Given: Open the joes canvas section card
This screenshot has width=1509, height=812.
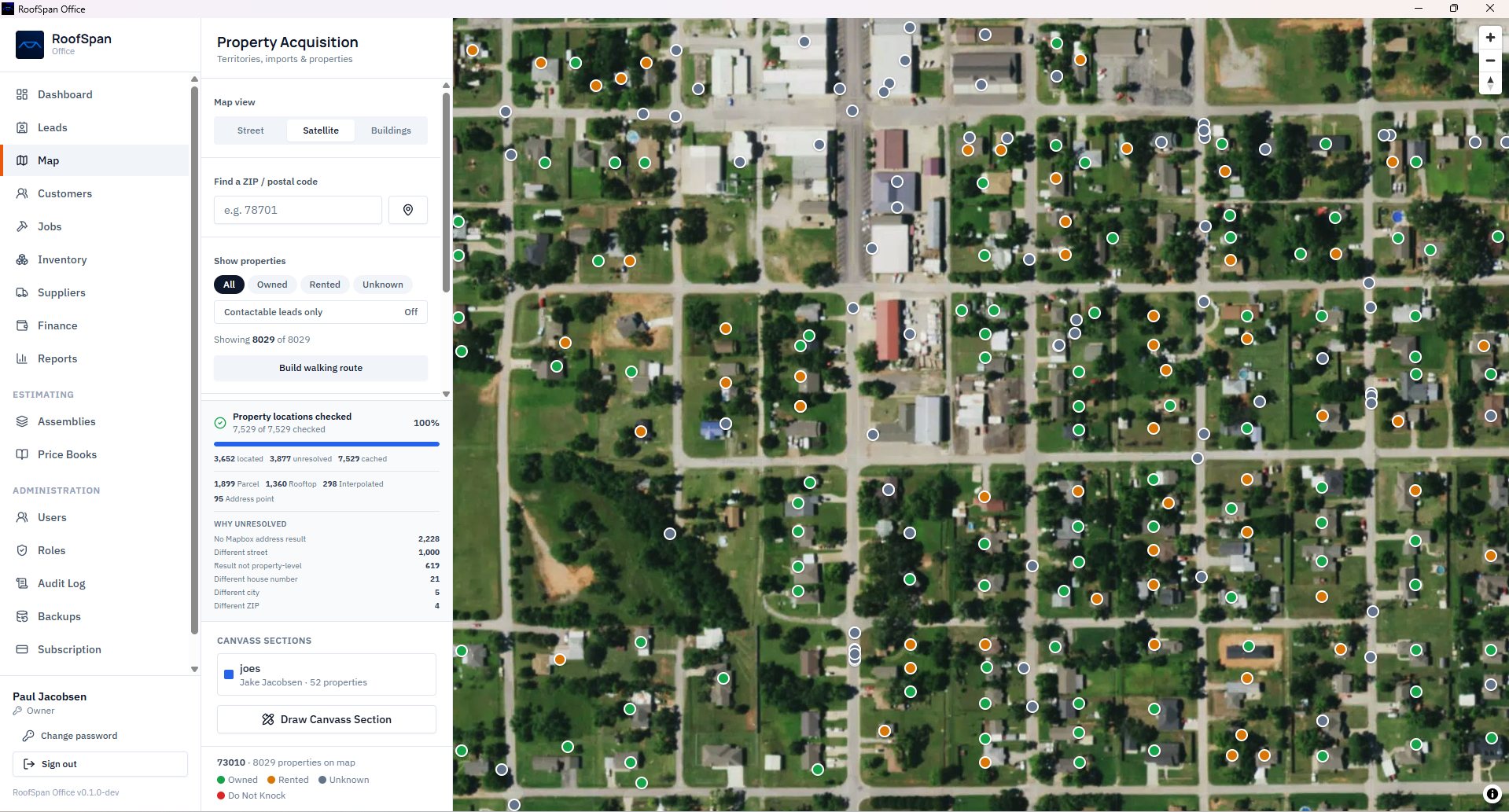Looking at the screenshot, I should 326,674.
